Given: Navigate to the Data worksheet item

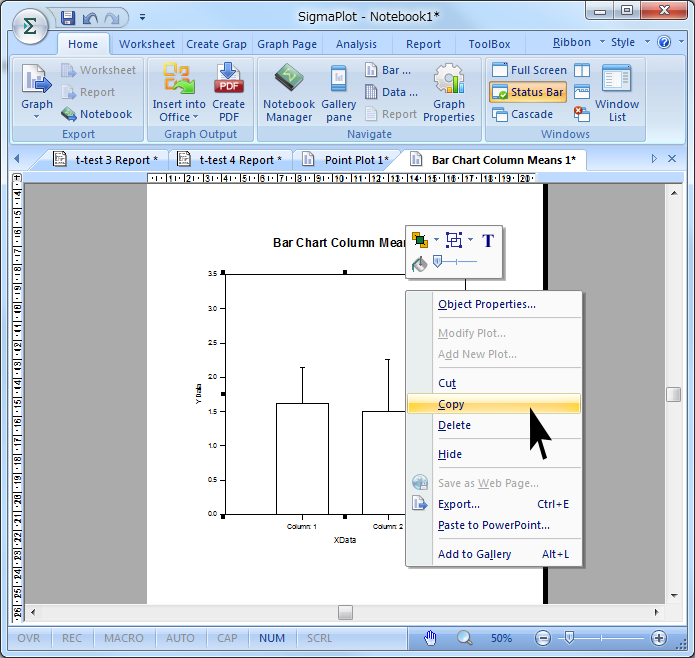Looking at the screenshot, I should pos(391,92).
